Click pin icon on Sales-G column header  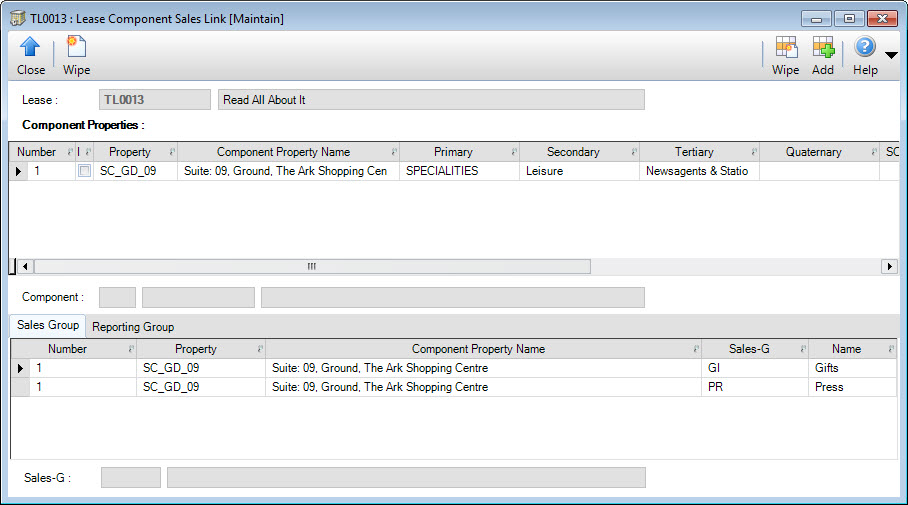coord(803,349)
